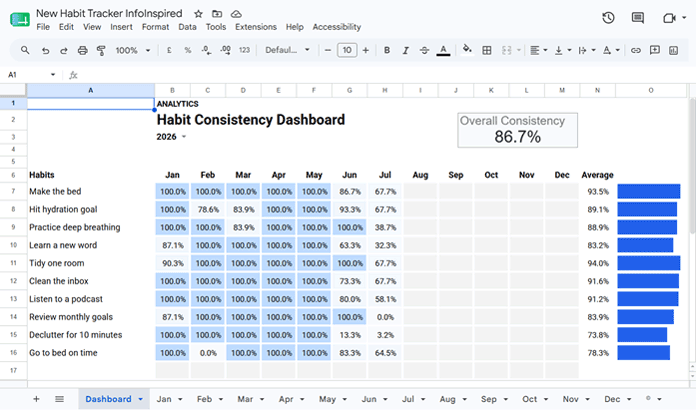Undo the last action
This screenshot has height=410, width=696.
click(45, 51)
